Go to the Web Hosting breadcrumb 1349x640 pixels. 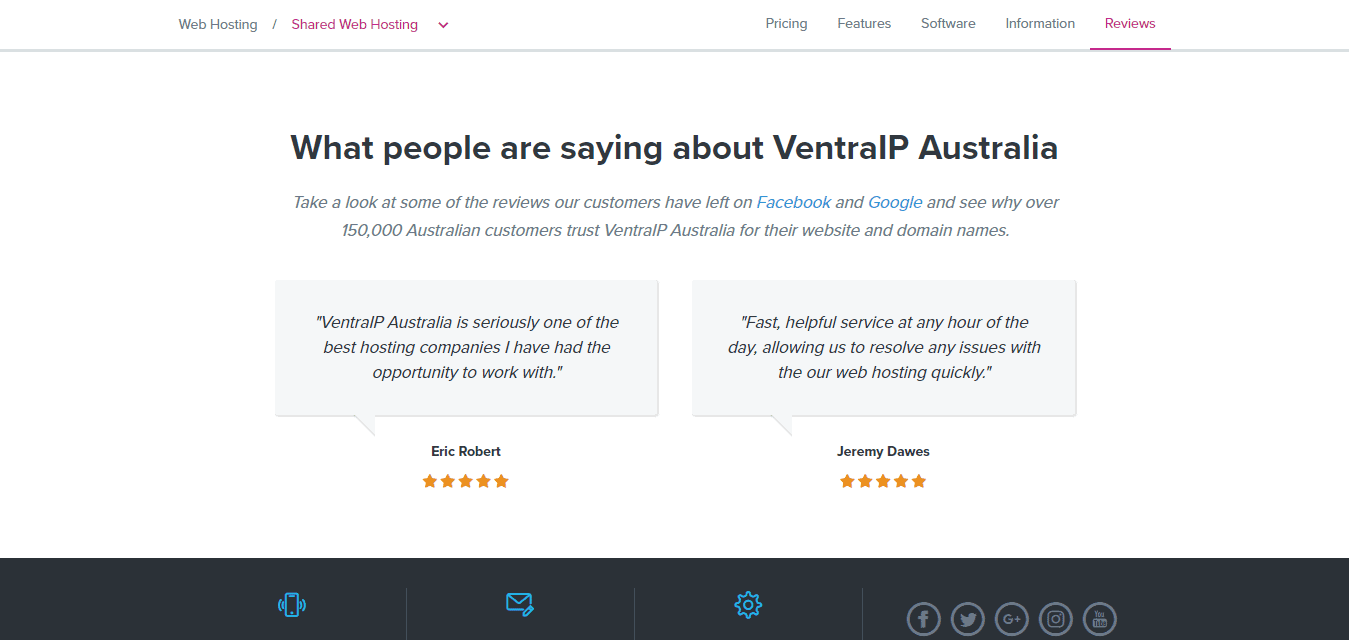(x=218, y=24)
